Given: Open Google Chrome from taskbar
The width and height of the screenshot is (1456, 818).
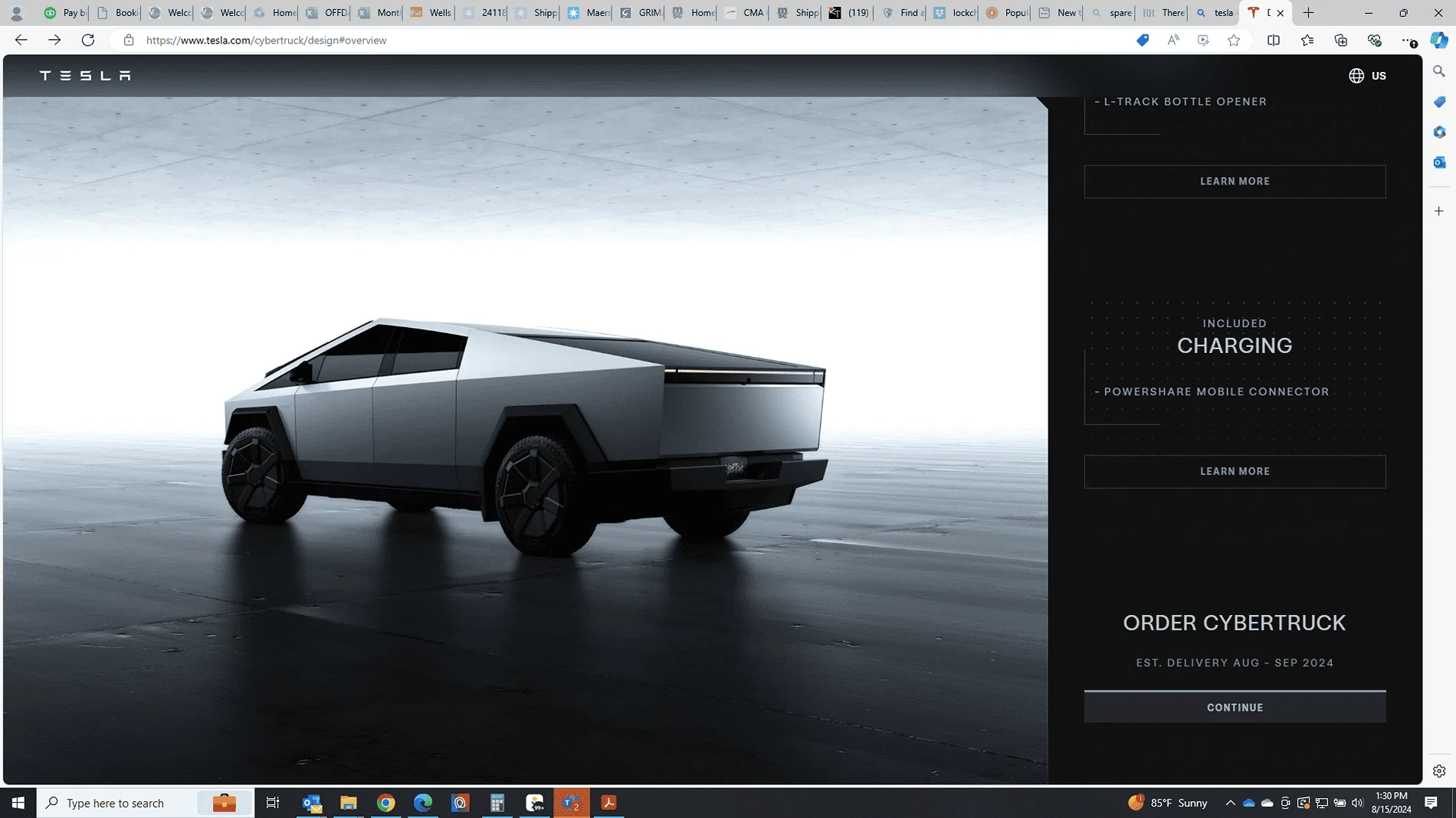Looking at the screenshot, I should [x=385, y=803].
